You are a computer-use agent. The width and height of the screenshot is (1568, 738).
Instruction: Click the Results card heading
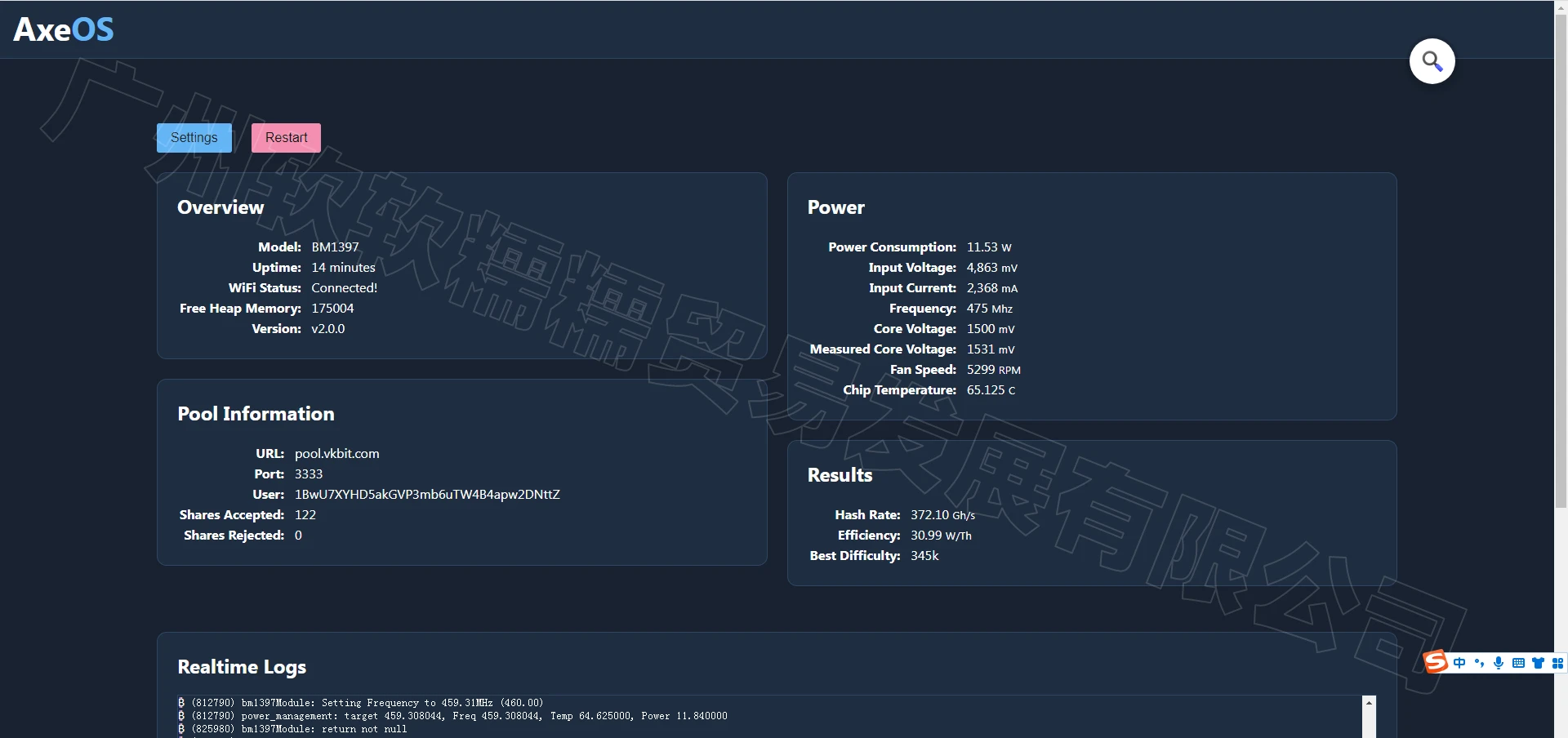[840, 475]
